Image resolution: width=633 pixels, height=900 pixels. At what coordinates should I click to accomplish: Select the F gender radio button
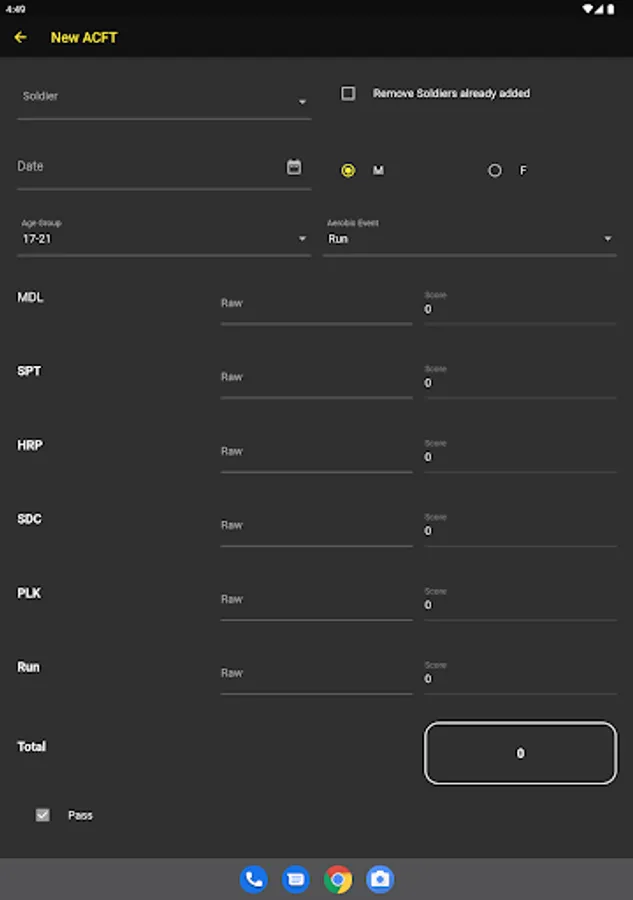495,170
